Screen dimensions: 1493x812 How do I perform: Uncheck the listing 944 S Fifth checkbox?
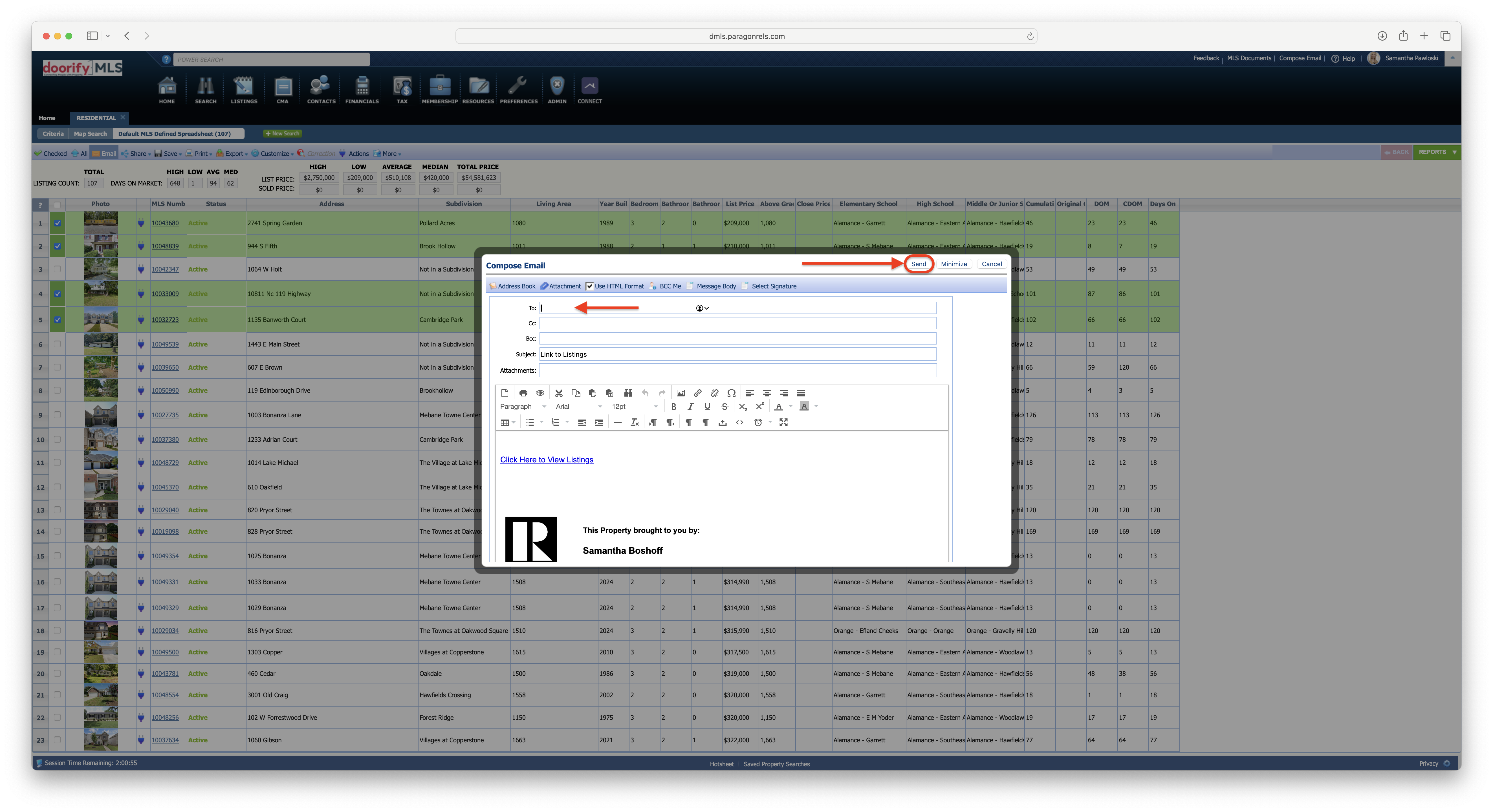57,246
